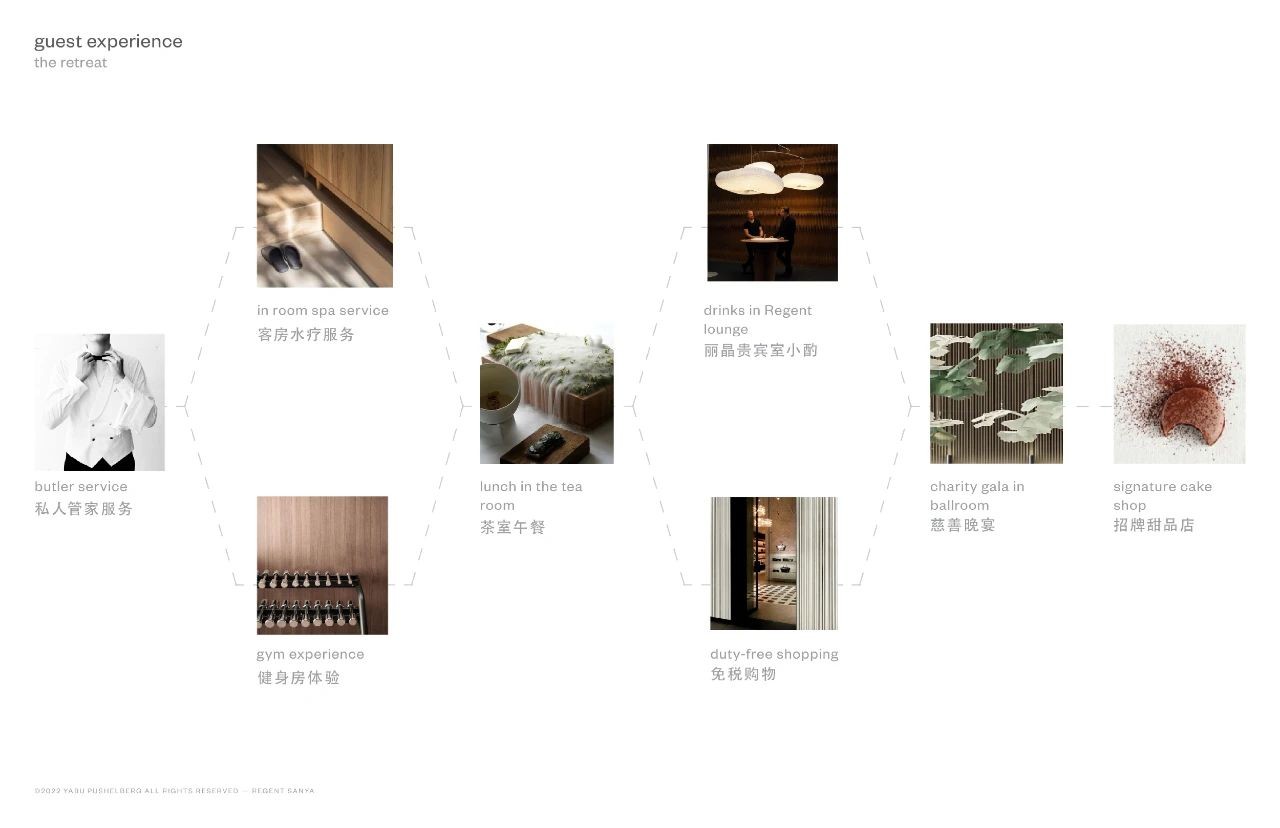Click the 'in room spa service' label
The image size is (1280, 828).
click(322, 311)
